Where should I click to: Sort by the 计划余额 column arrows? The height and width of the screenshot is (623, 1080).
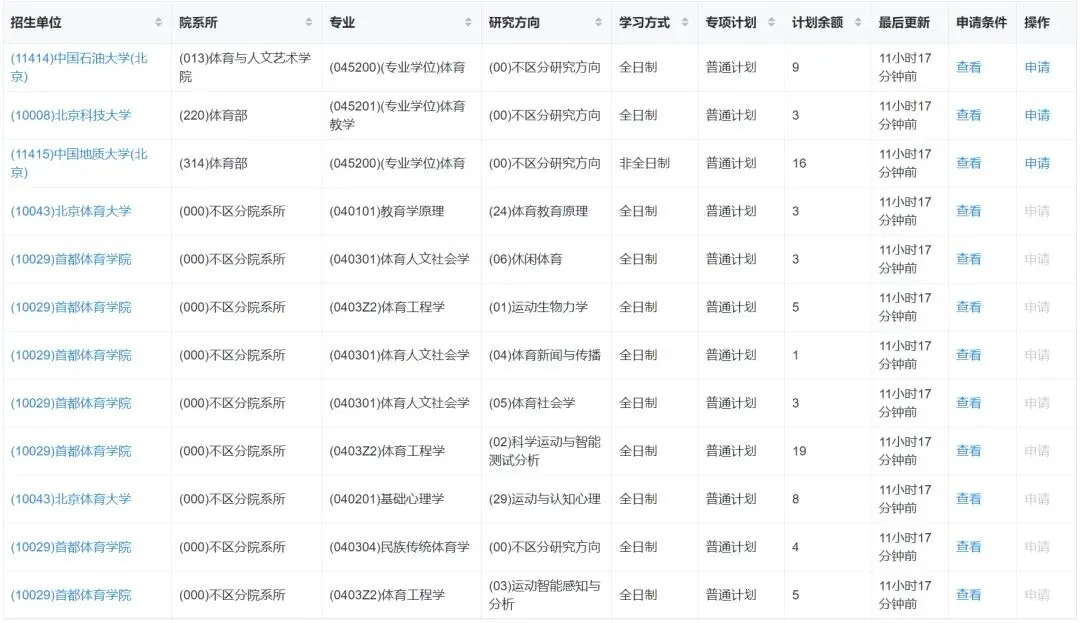point(858,22)
